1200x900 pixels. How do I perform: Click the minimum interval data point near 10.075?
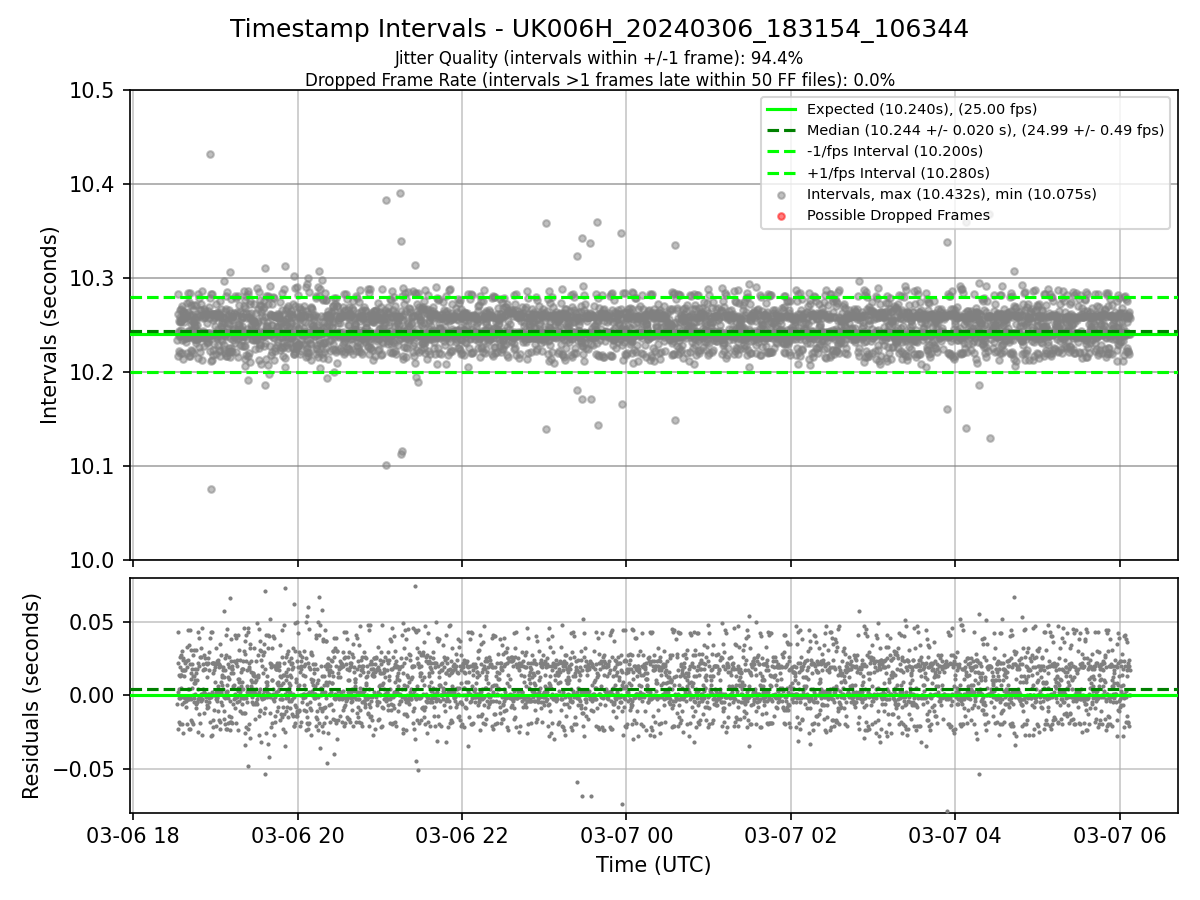(211, 489)
